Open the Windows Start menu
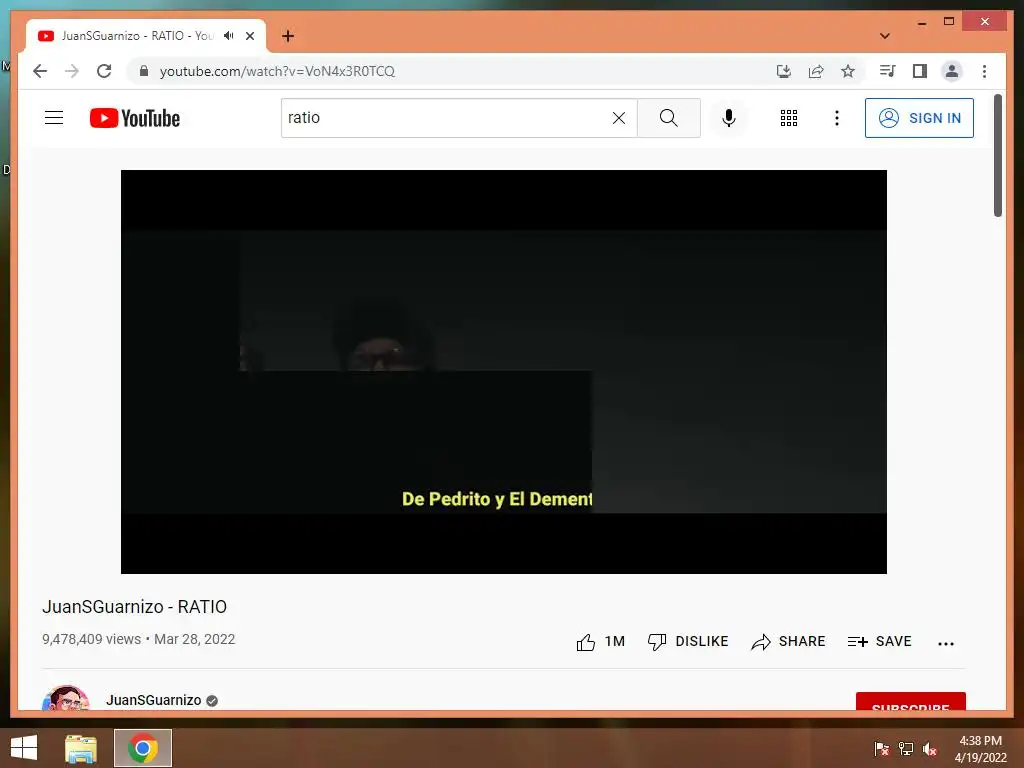This screenshot has height=768, width=1024. [x=24, y=748]
